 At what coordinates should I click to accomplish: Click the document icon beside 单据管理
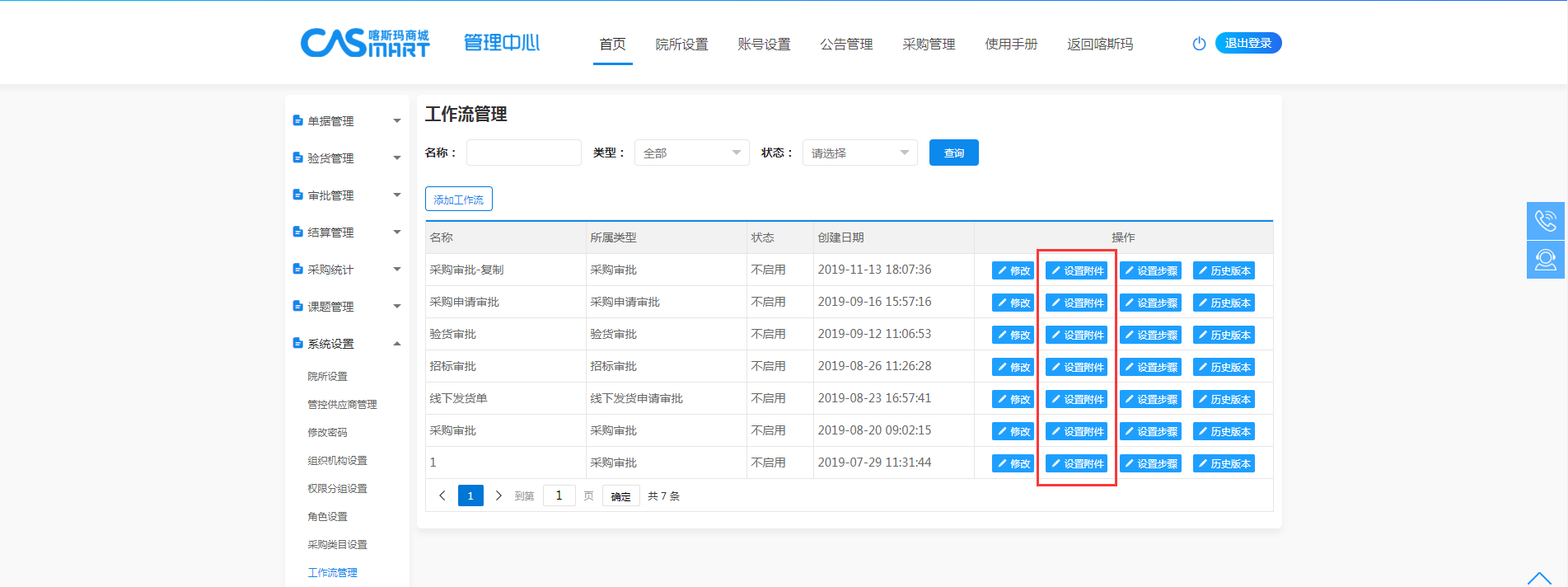click(297, 120)
